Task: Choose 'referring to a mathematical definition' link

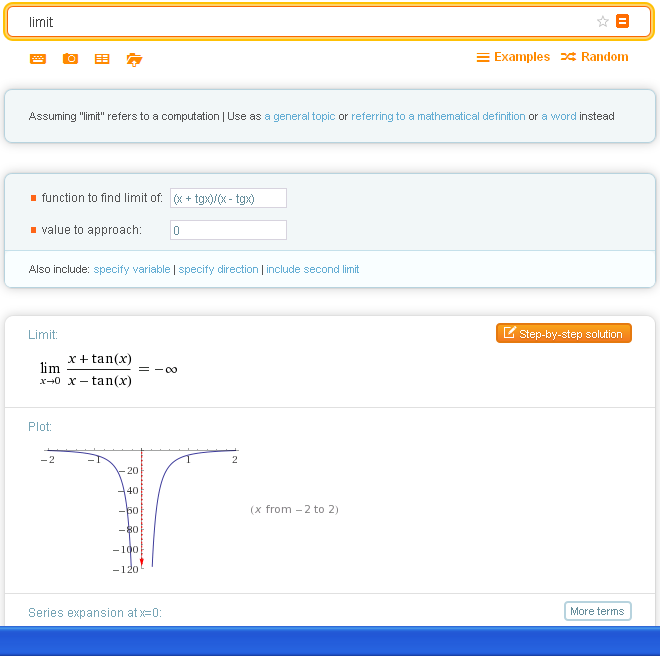Action: click(x=438, y=116)
